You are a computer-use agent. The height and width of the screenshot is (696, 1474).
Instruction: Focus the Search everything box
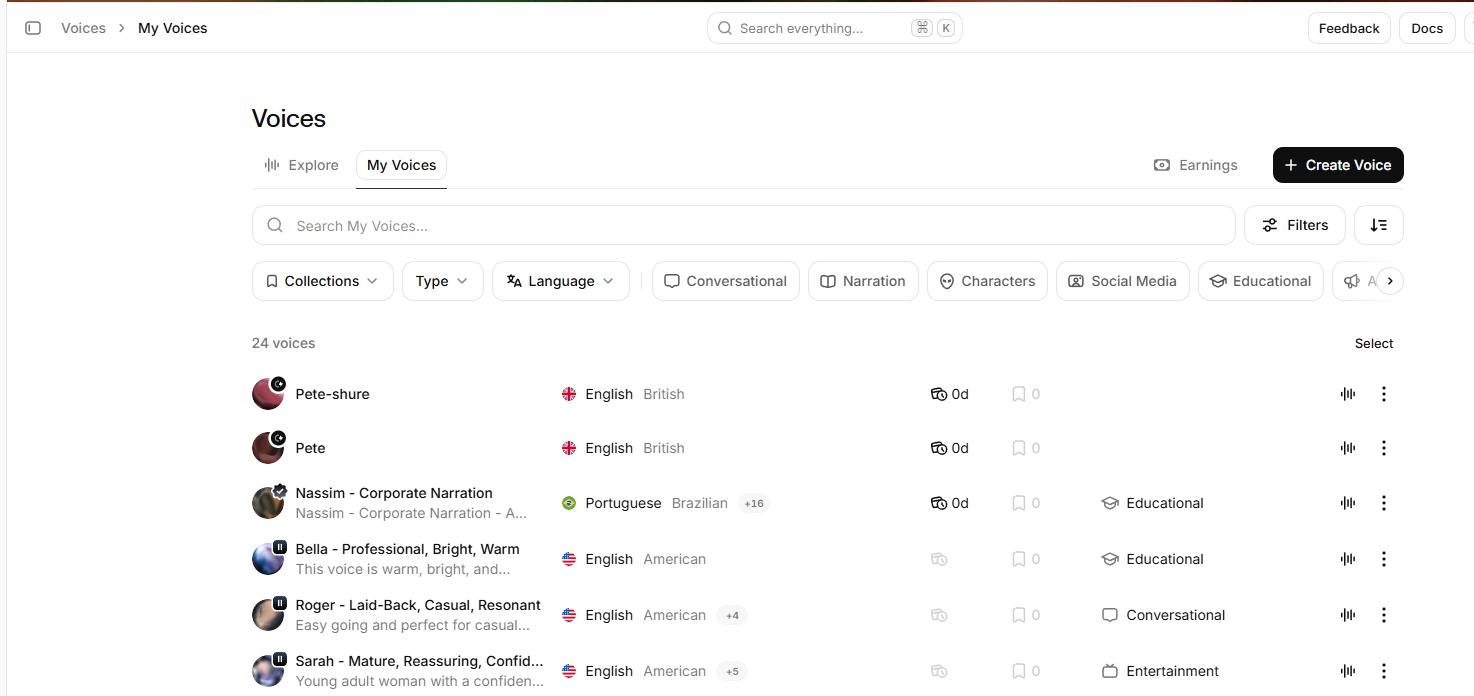[x=835, y=28]
